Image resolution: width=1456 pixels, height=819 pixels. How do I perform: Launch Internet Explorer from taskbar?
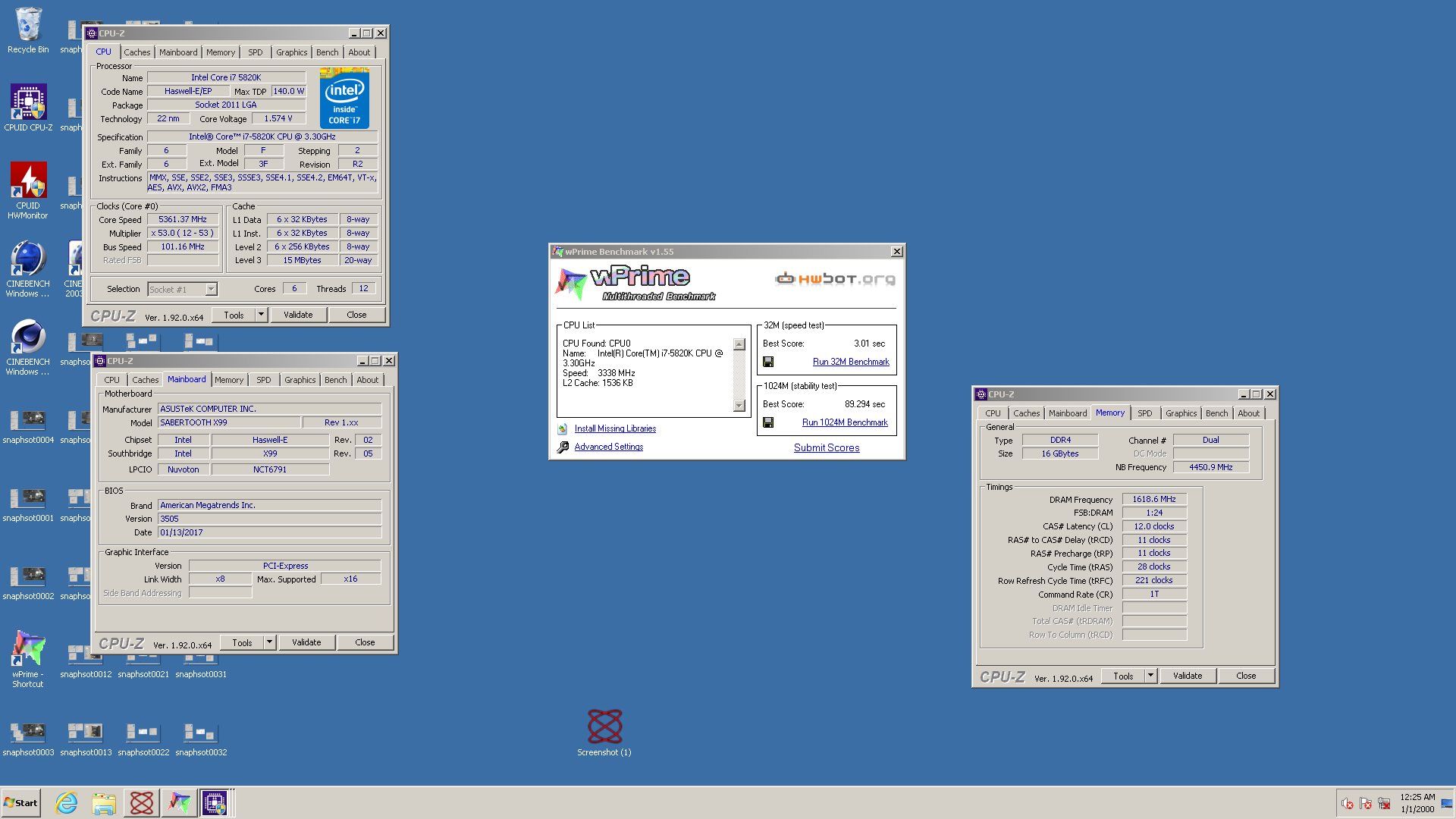67,803
